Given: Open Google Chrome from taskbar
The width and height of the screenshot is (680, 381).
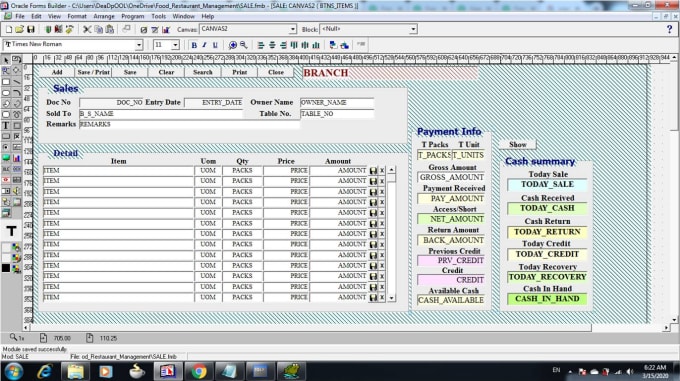Looking at the screenshot, I should tap(199, 371).
